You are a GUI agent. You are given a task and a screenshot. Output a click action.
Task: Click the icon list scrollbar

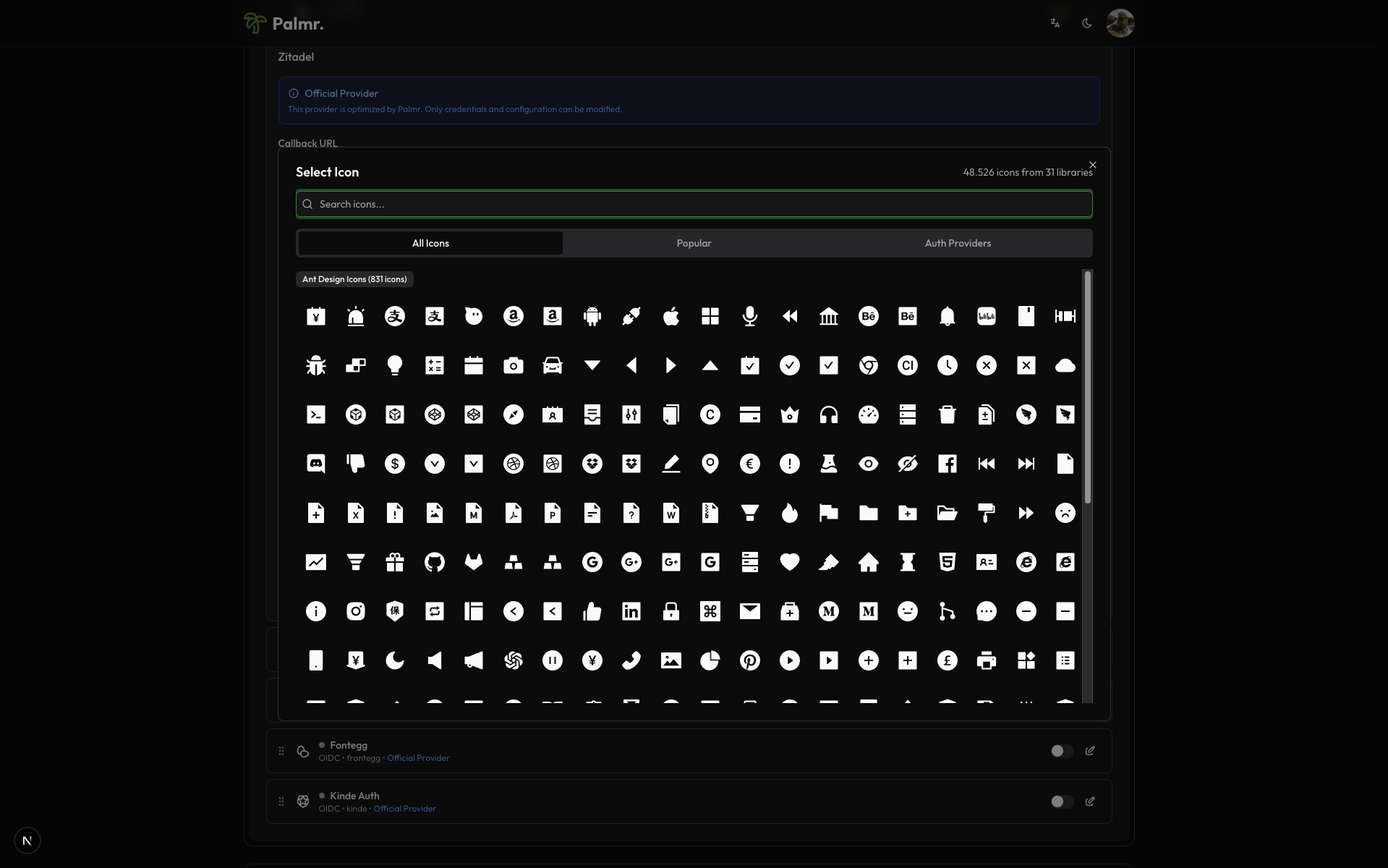[x=1087, y=387]
